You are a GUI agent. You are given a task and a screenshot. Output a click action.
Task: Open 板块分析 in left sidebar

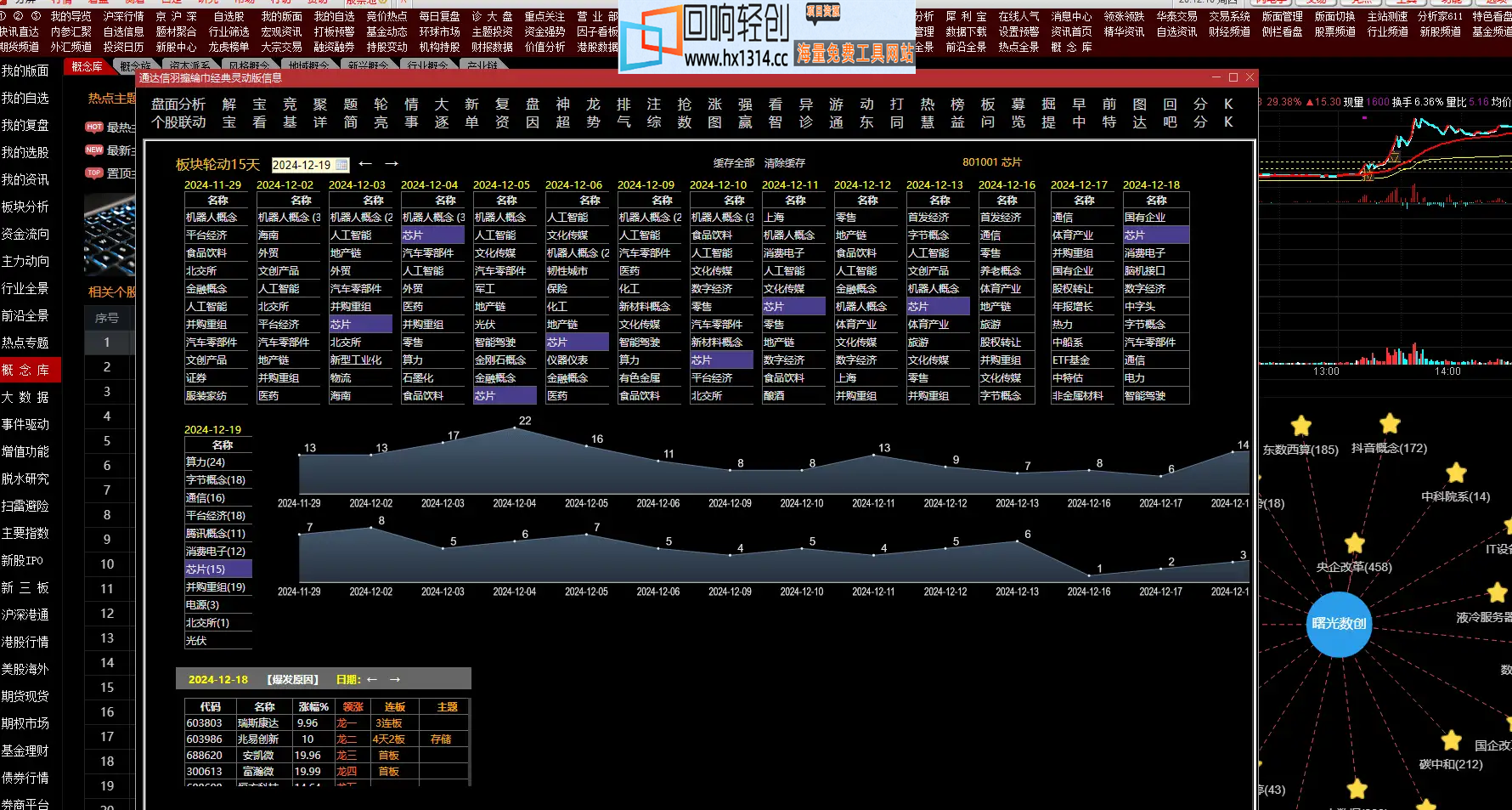pos(25,207)
